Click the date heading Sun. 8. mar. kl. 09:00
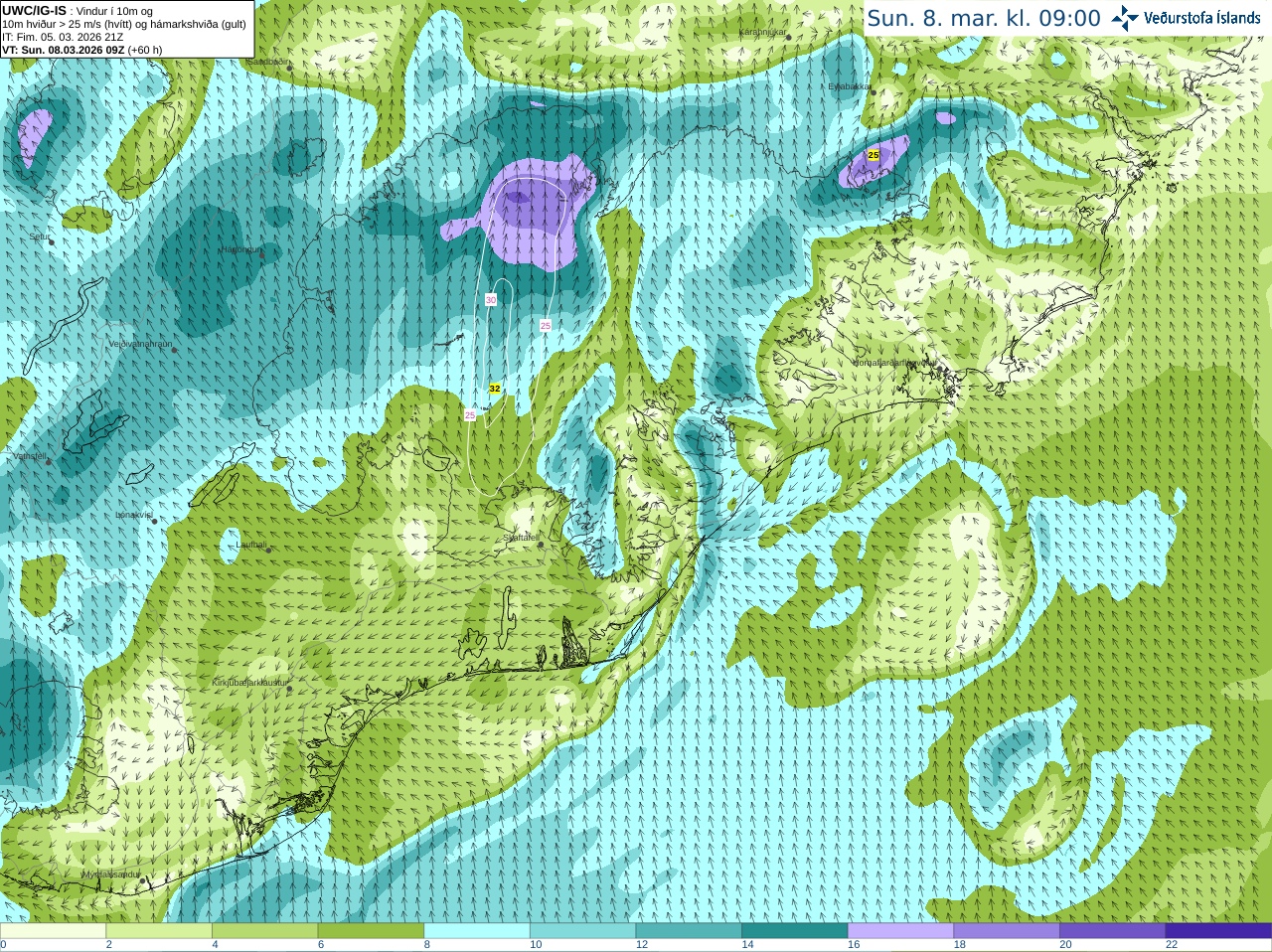 984,18
